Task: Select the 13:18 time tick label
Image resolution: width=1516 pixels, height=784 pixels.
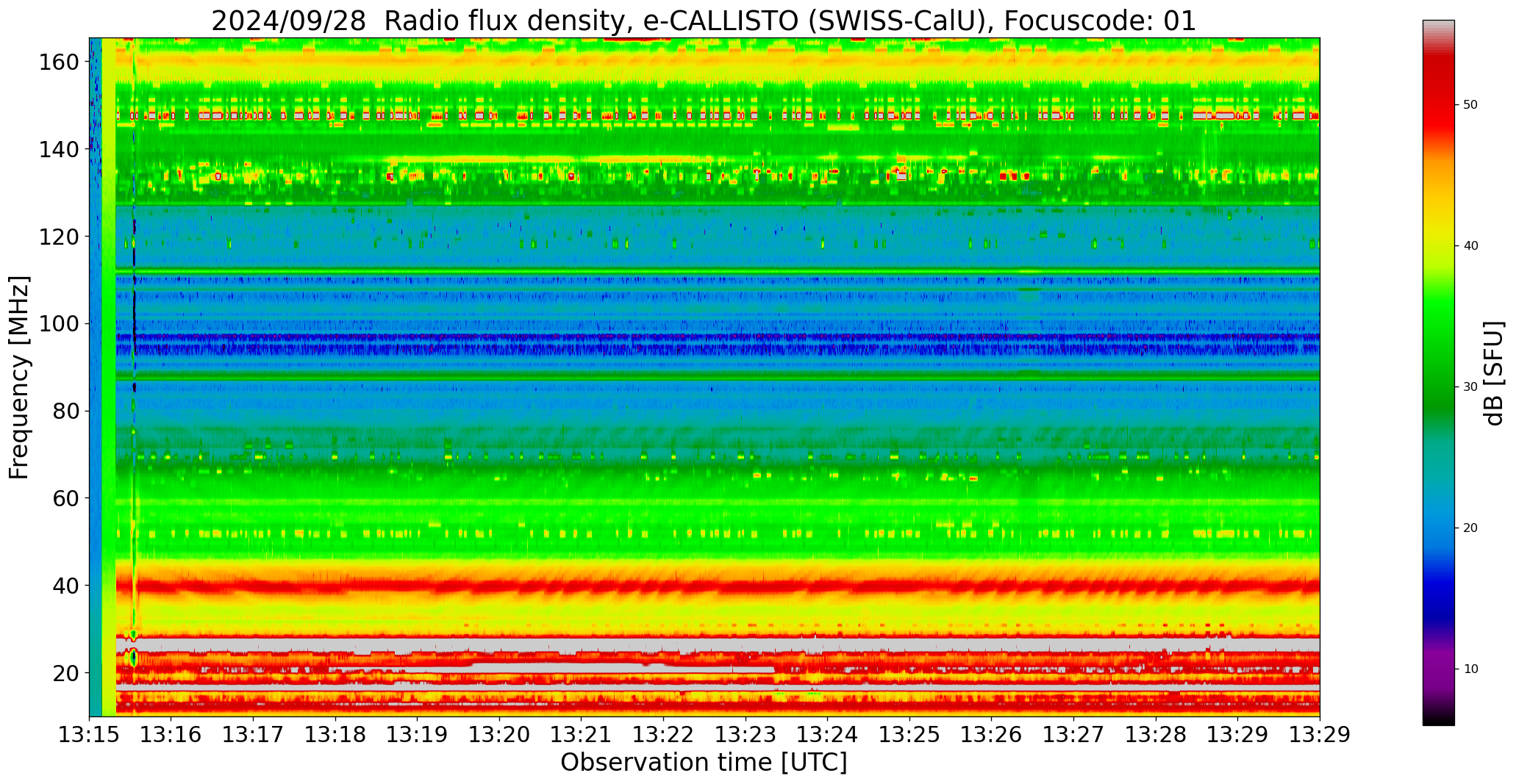Action: click(335, 735)
